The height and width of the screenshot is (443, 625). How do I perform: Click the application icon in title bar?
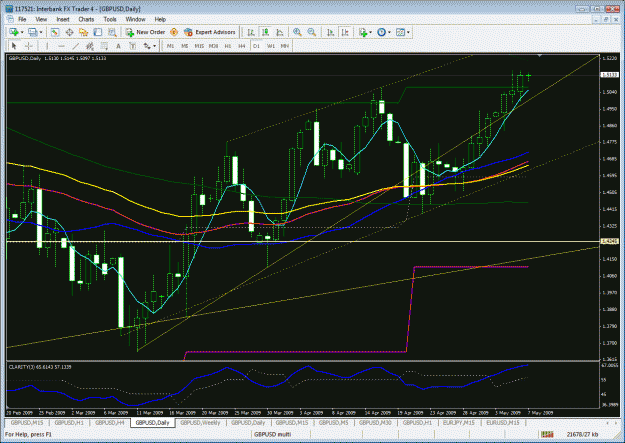click(x=9, y=8)
